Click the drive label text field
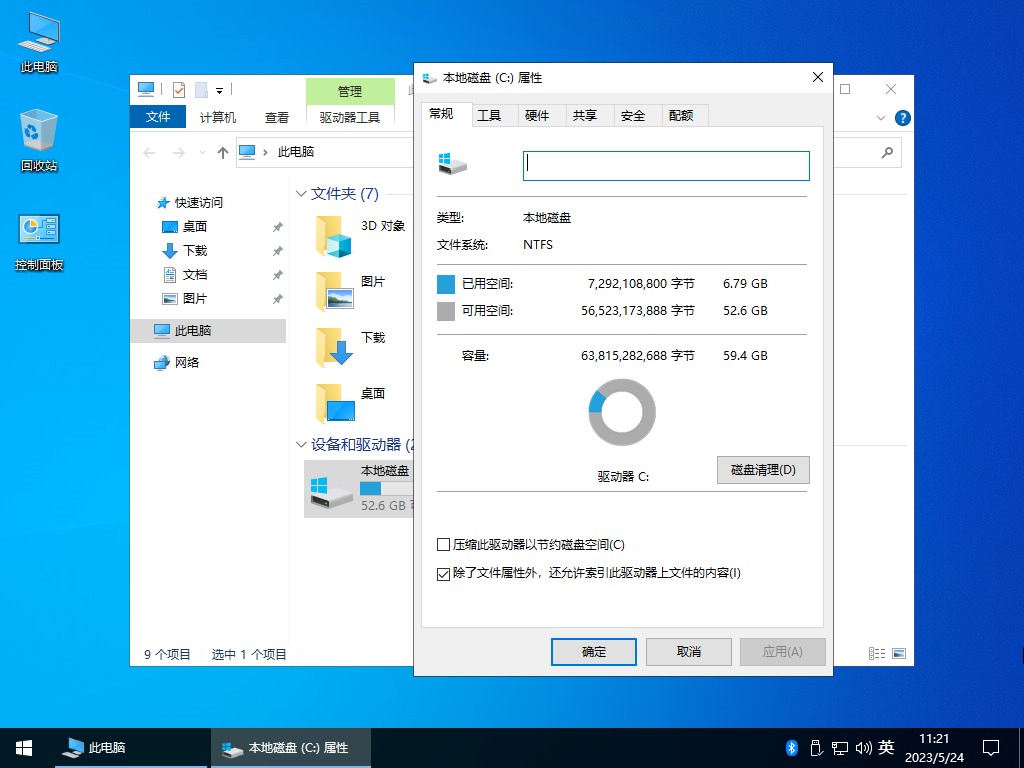 [666, 166]
